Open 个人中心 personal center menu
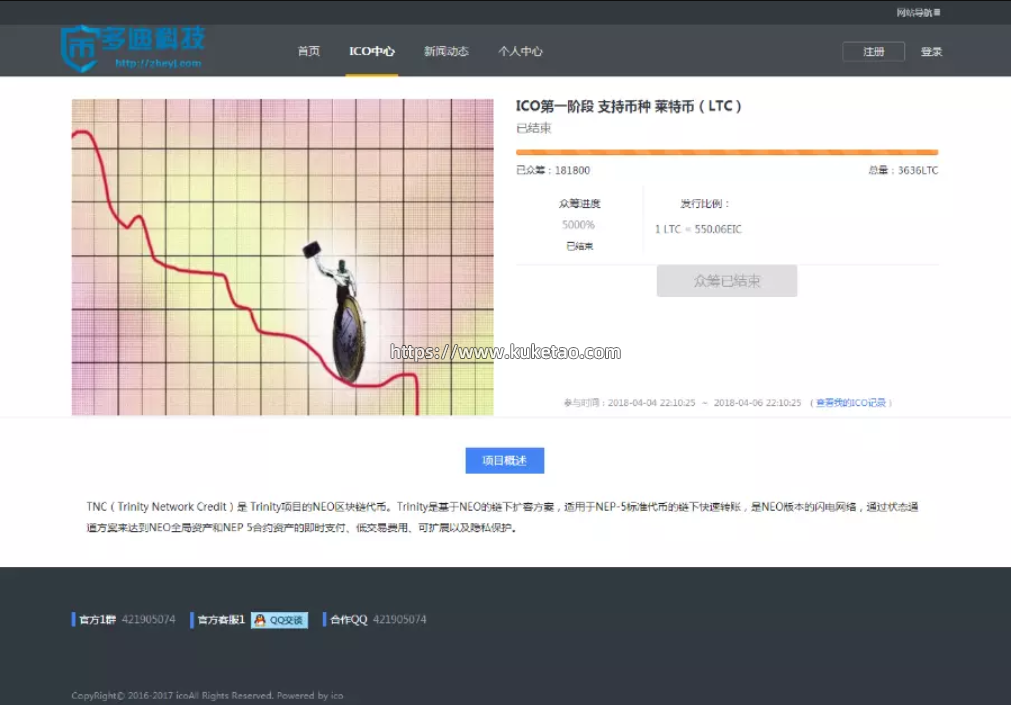This screenshot has width=1011, height=705. pos(520,51)
